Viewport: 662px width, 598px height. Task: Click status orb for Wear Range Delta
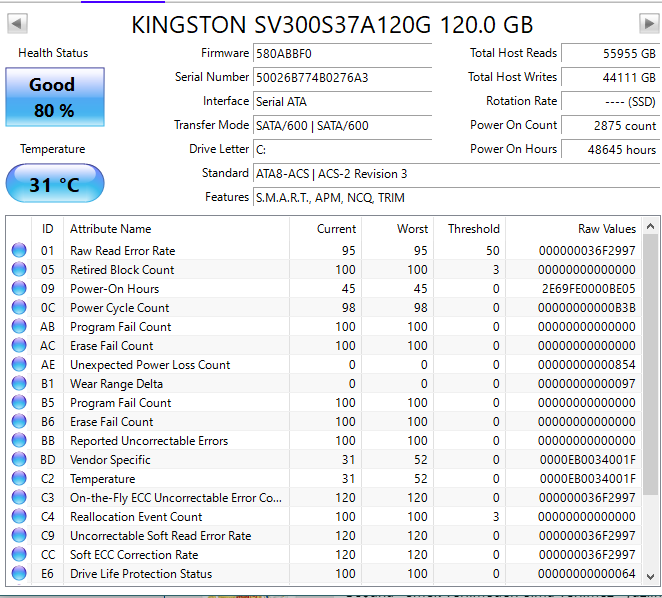(19, 383)
